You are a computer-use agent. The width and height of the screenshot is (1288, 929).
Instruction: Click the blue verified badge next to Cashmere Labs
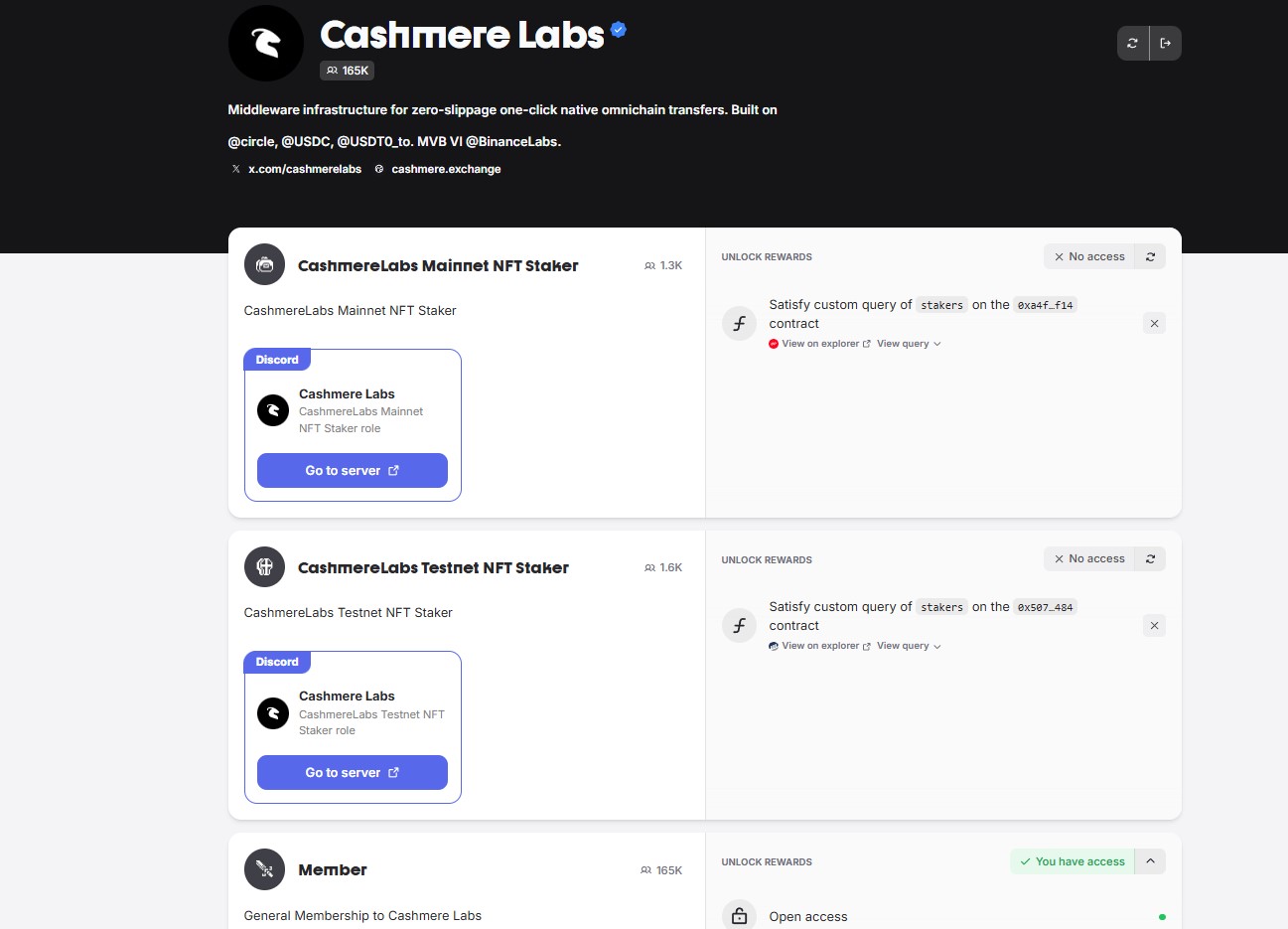[619, 30]
